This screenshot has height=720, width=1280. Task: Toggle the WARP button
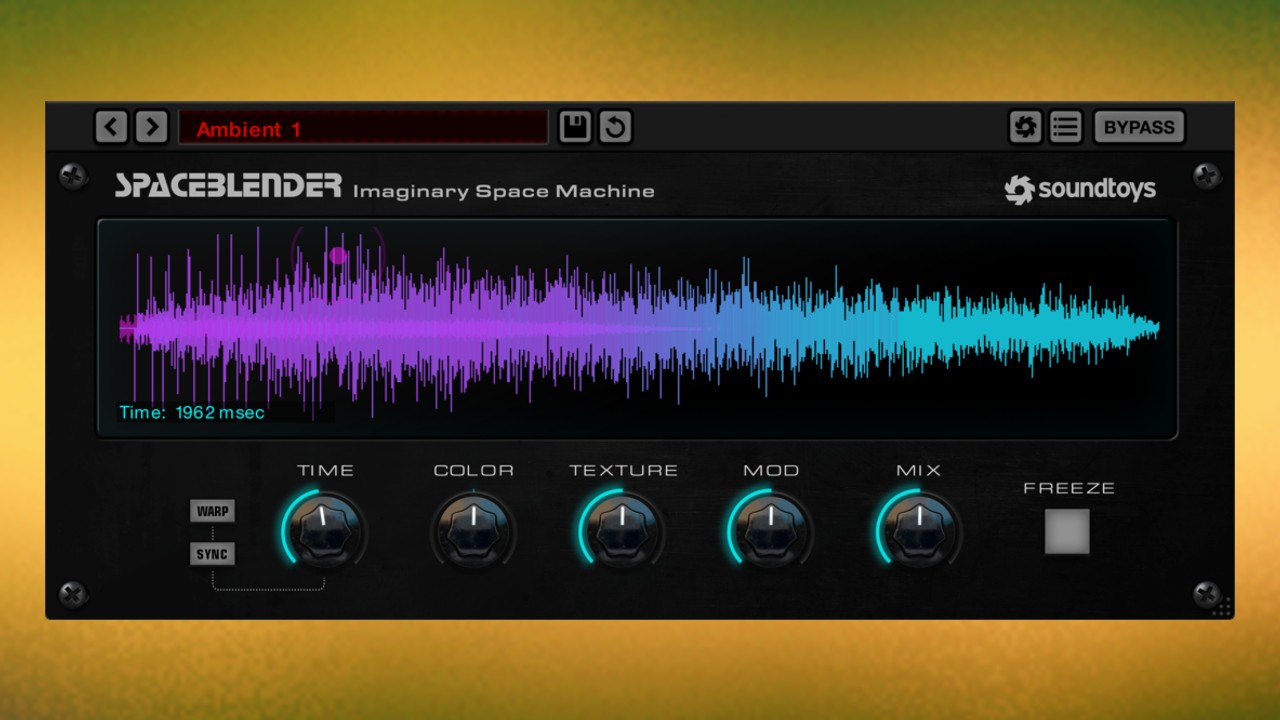(x=212, y=511)
